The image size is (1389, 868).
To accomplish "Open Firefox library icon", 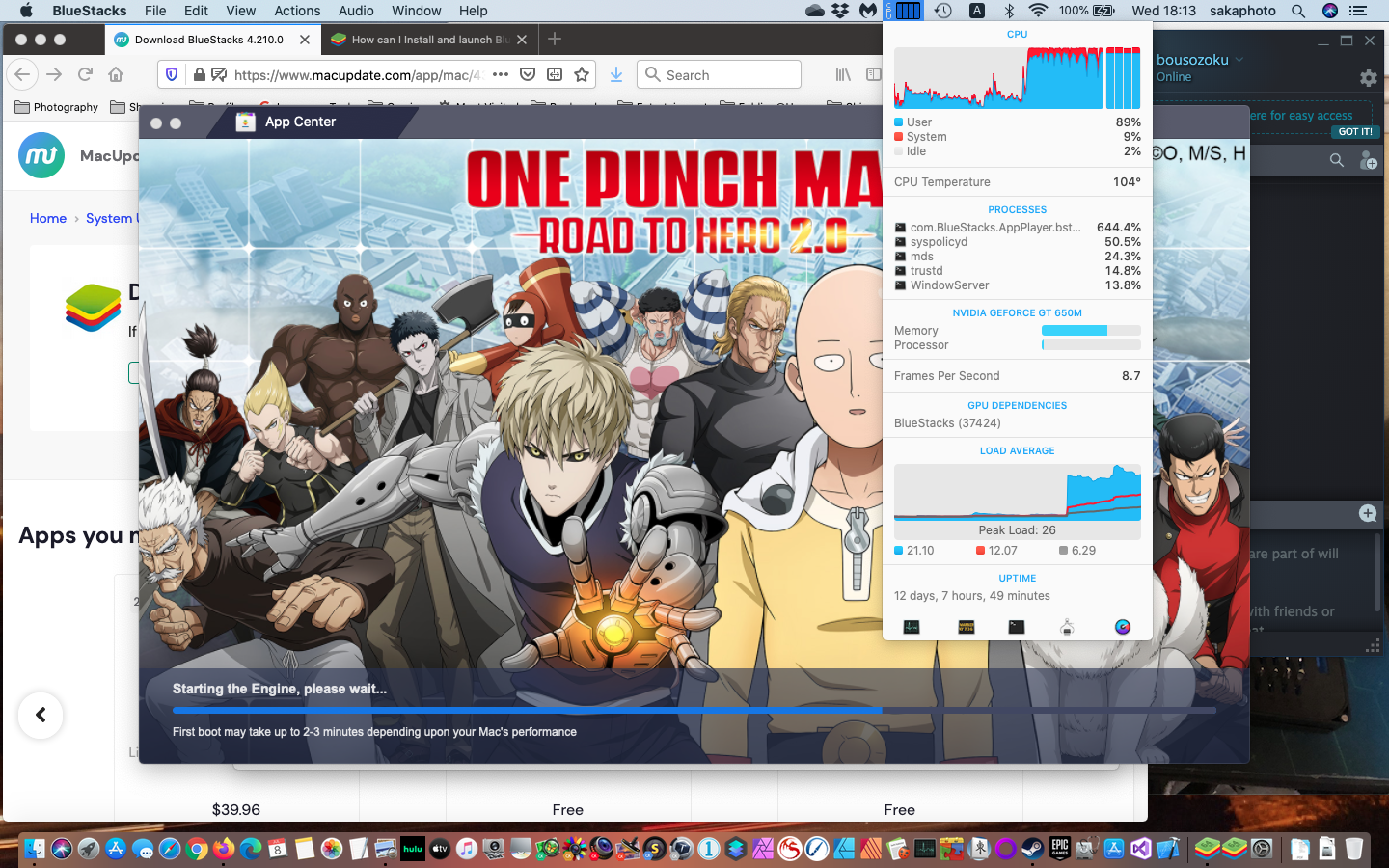I will click(x=843, y=74).
